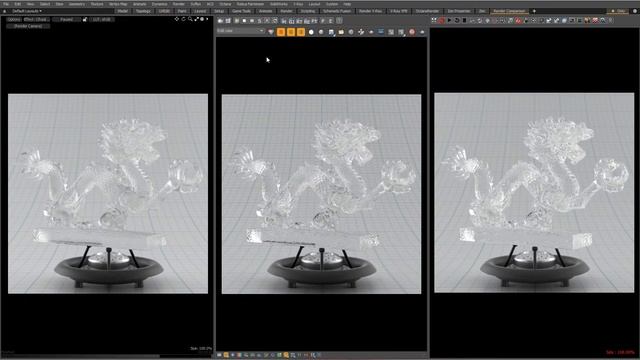Screen dimensions: 640x360
Task: Click the zoom magnifier icon in preview viewport
Action: 190,19
